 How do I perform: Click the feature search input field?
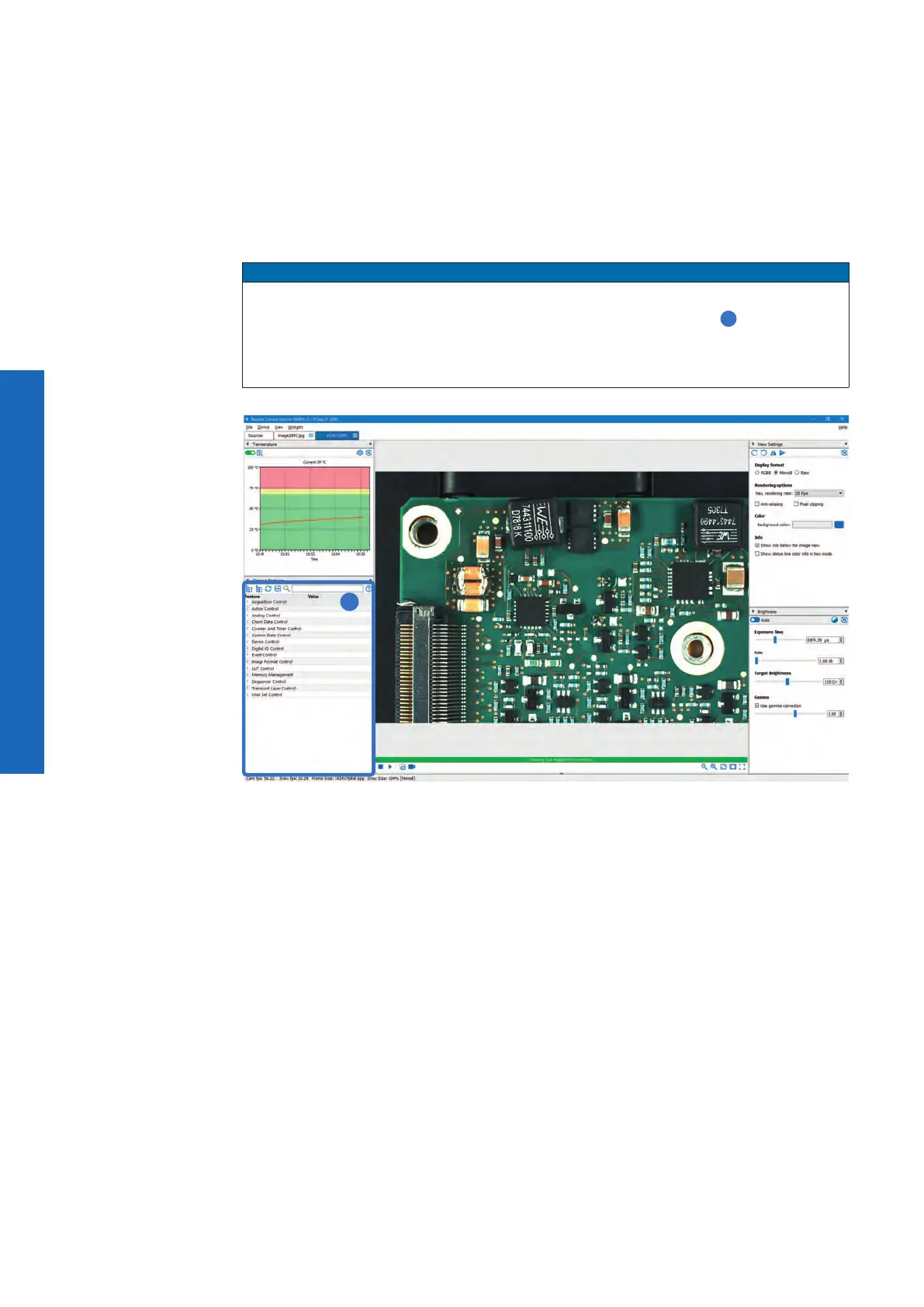(327, 589)
